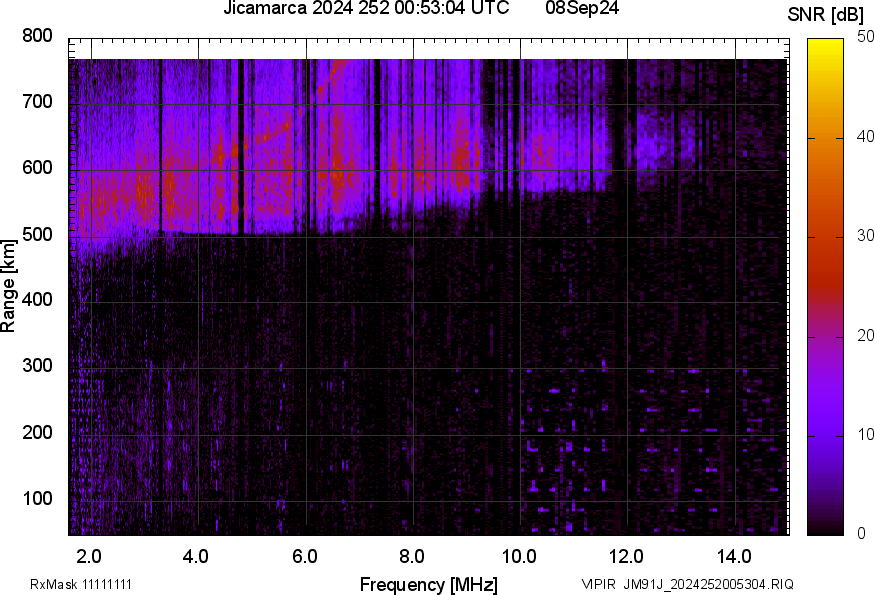Click the 6.0 MHz frequency tick label
Viewport: 874px width, 595px height.
coord(304,556)
